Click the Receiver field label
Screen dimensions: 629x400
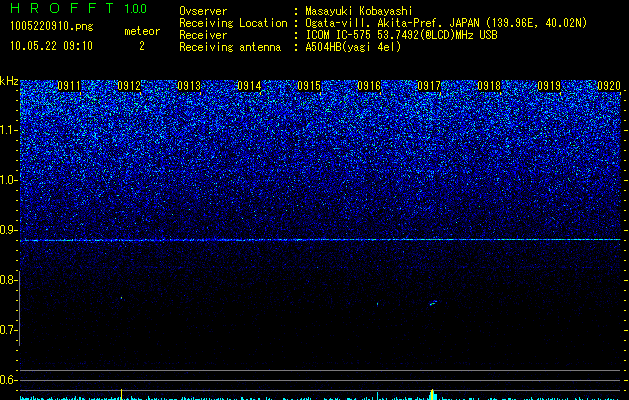click(x=203, y=35)
